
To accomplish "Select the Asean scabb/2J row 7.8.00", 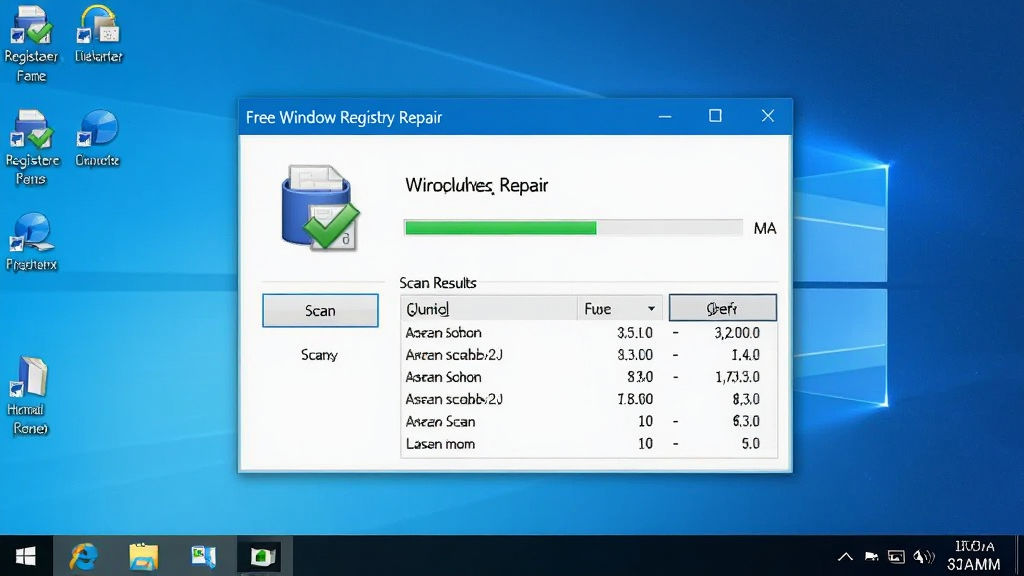I will 588,399.
